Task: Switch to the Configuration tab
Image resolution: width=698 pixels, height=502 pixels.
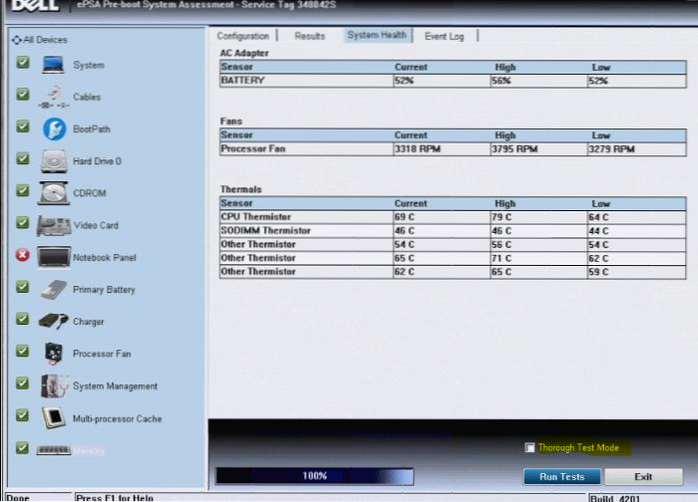Action: [243, 36]
